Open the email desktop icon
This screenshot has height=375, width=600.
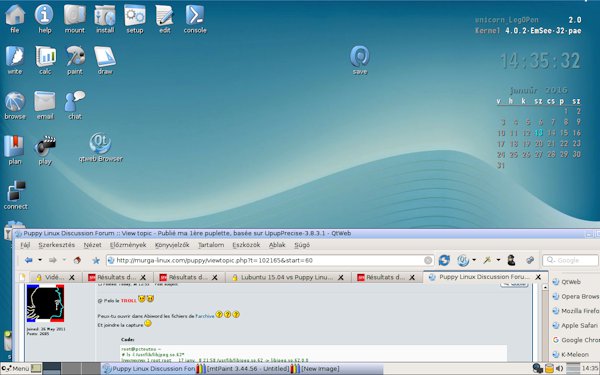click(45, 105)
